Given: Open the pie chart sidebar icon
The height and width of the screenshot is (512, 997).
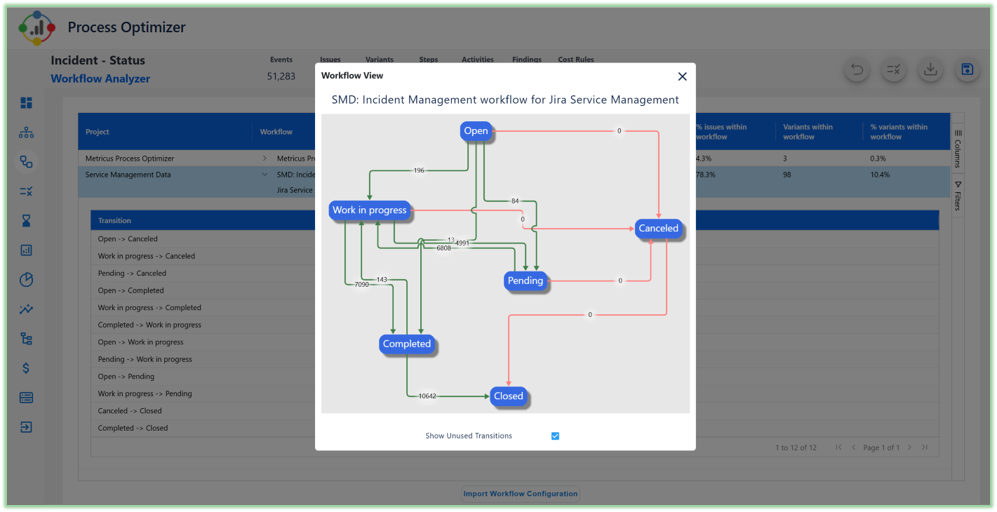Looking at the screenshot, I should coord(26,280).
